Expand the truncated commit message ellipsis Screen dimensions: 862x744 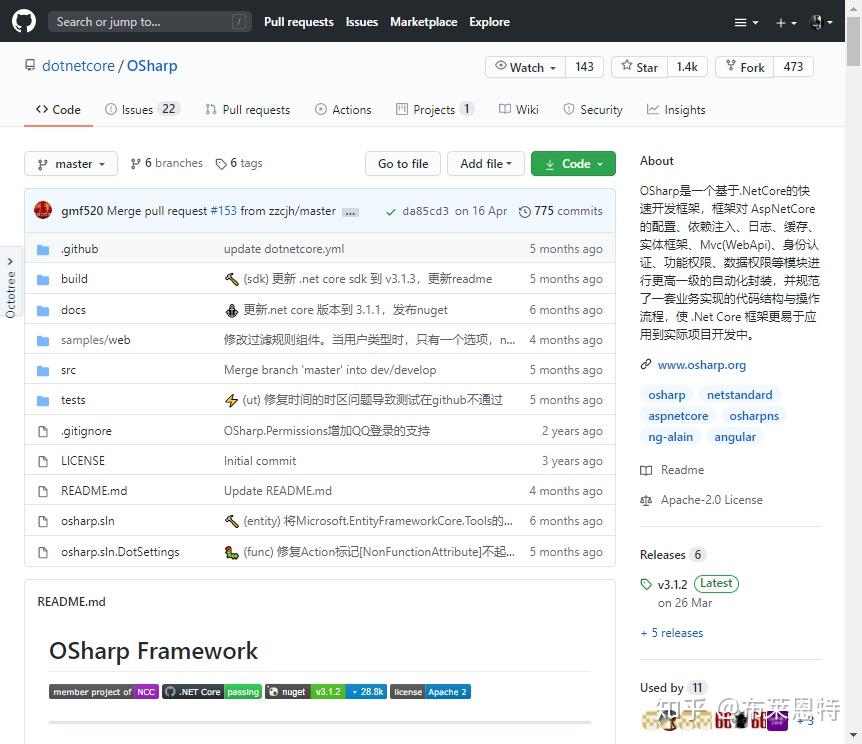tap(350, 211)
